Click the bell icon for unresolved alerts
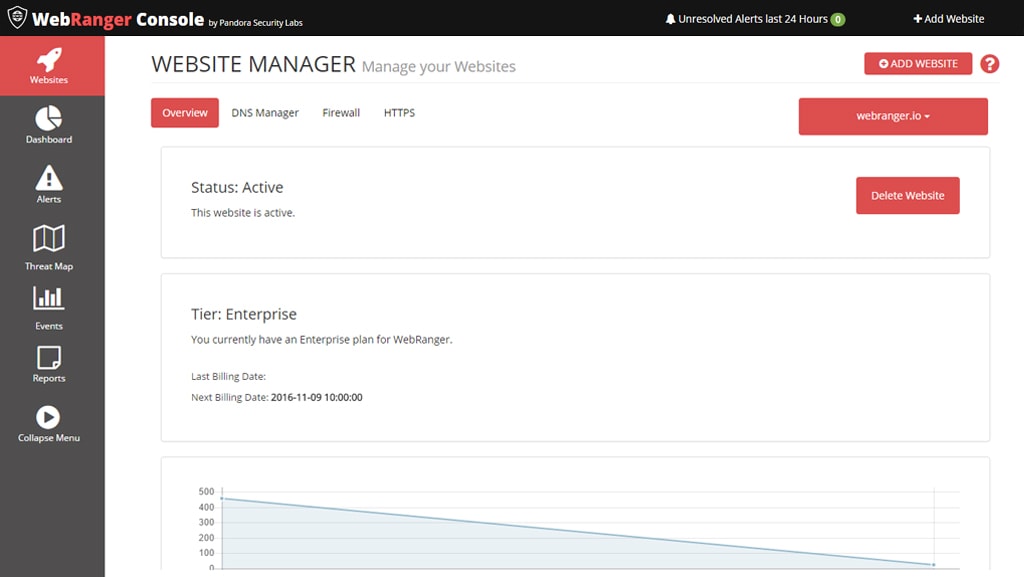Screen dimensions: 1024x577 pyautogui.click(x=670, y=19)
